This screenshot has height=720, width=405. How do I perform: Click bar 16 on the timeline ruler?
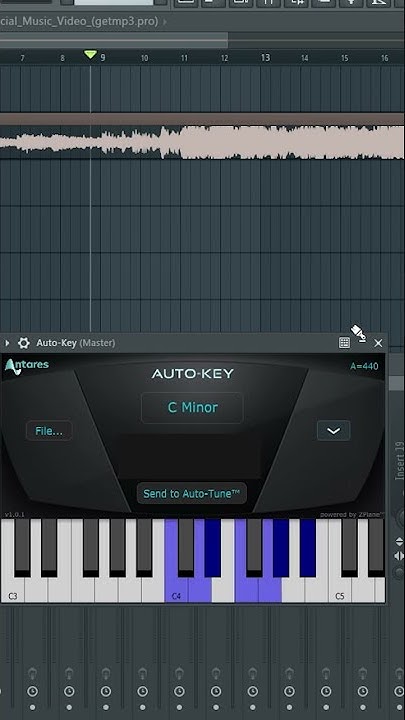(384, 58)
